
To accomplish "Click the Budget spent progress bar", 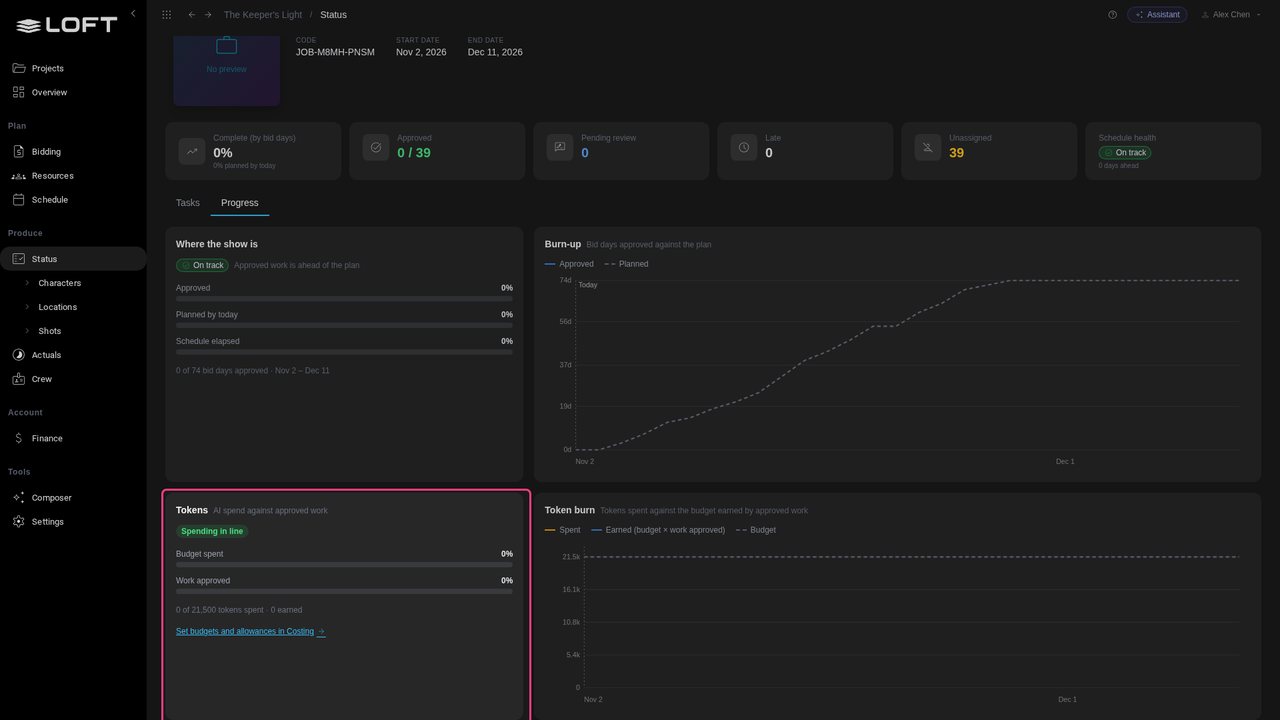I will [x=344, y=565].
